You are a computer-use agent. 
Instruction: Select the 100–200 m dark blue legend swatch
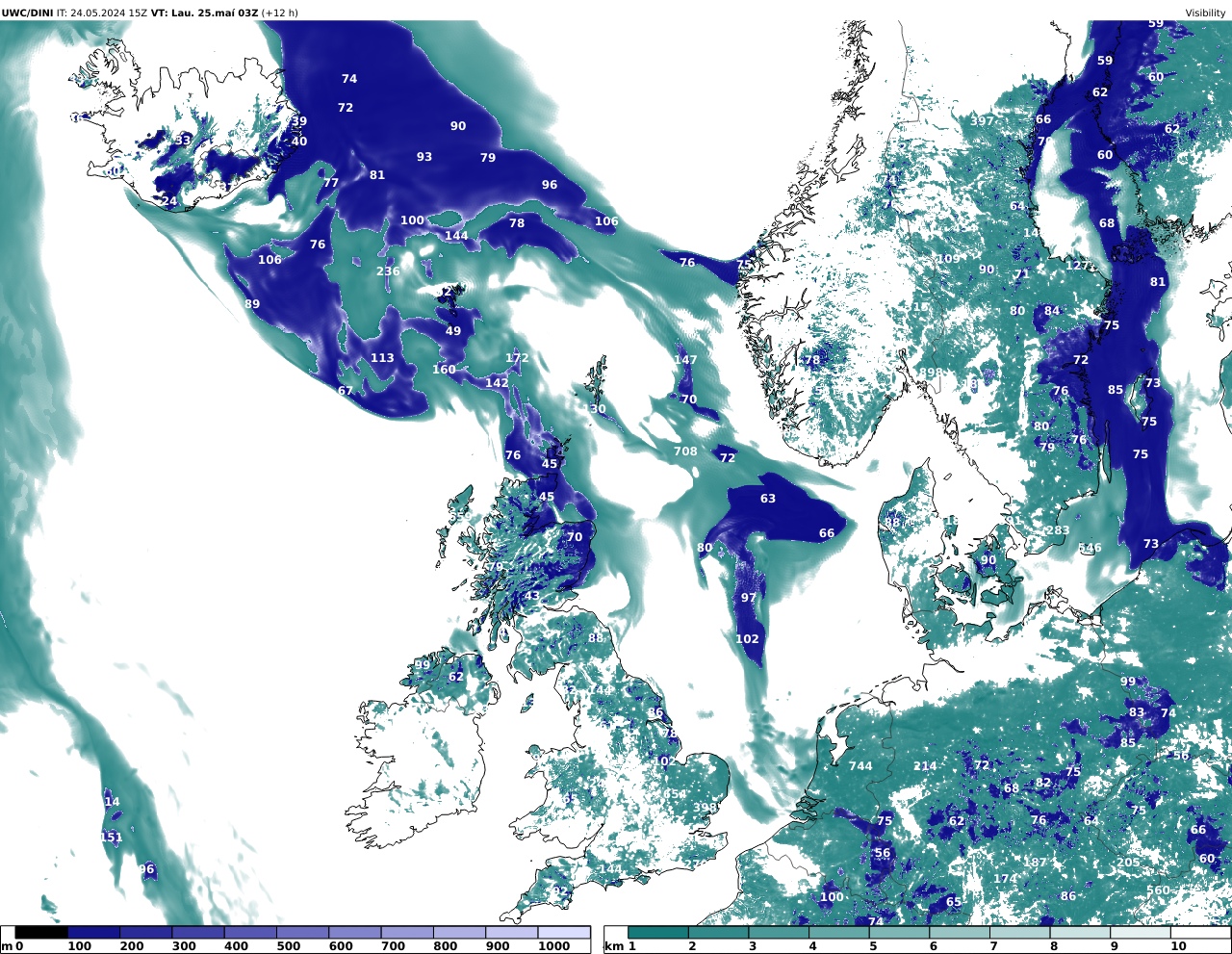(x=93, y=932)
